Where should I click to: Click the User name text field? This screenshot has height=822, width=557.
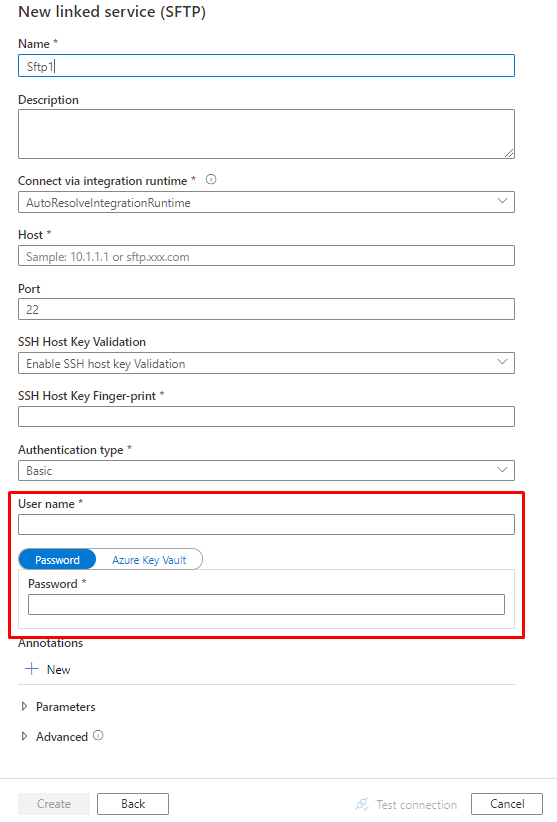[266, 524]
